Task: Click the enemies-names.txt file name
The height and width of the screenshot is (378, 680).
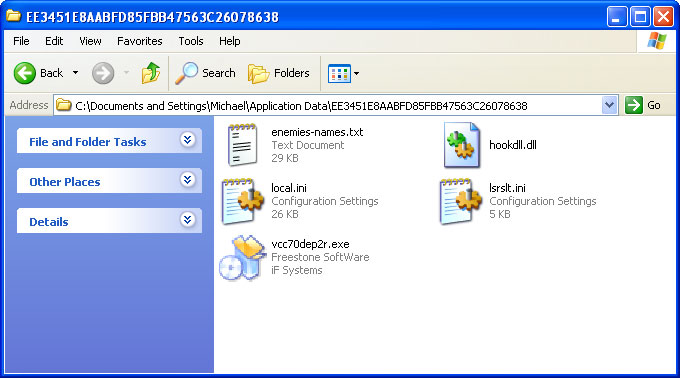Action: click(317, 132)
